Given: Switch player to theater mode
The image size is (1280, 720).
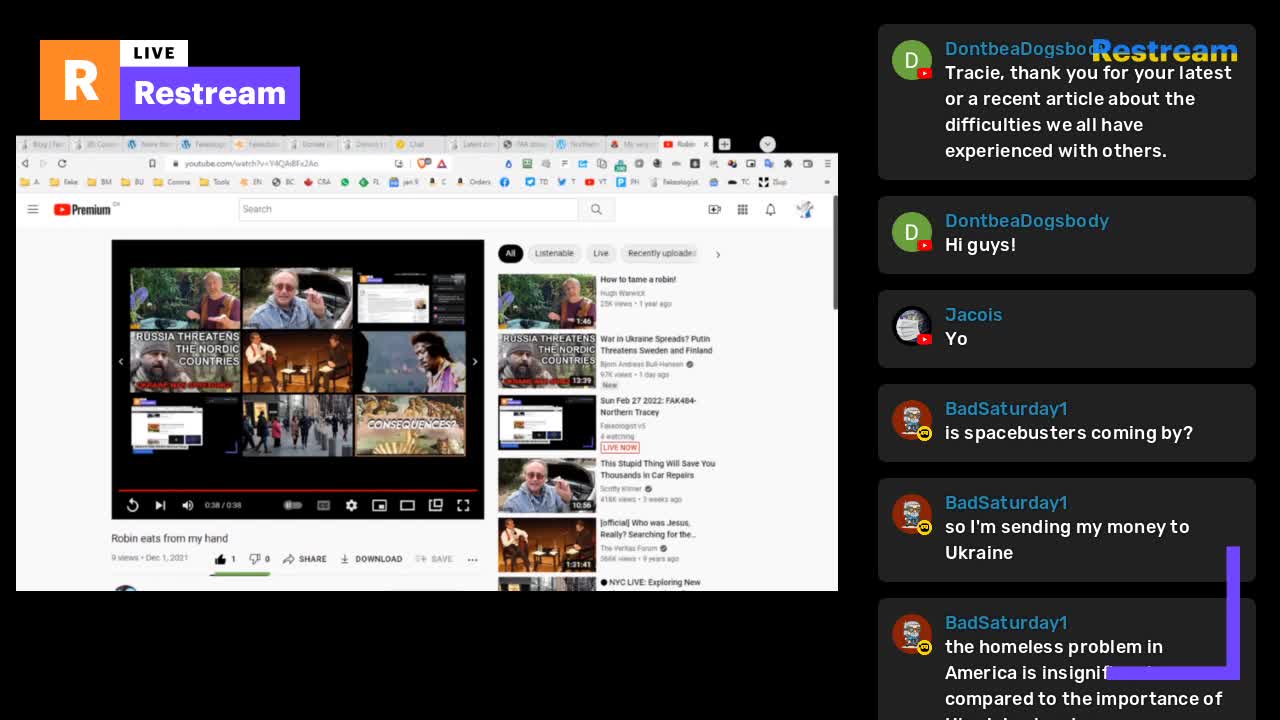Looking at the screenshot, I should click(407, 505).
